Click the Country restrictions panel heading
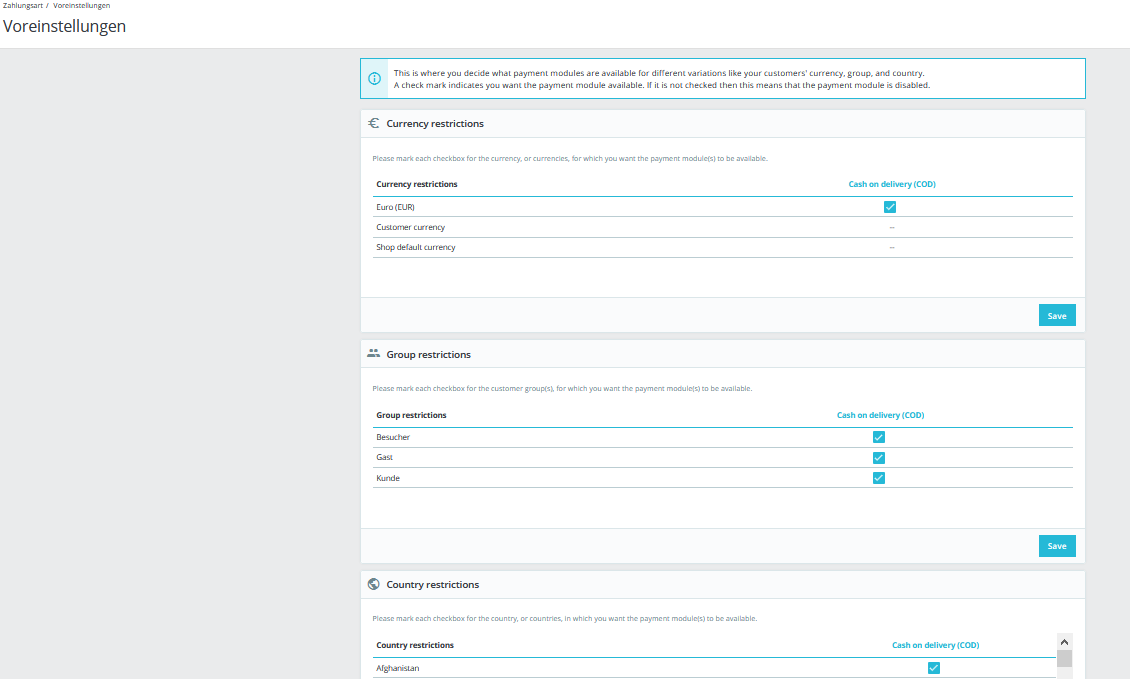Screen dimensions: 1130x679 (432, 584)
